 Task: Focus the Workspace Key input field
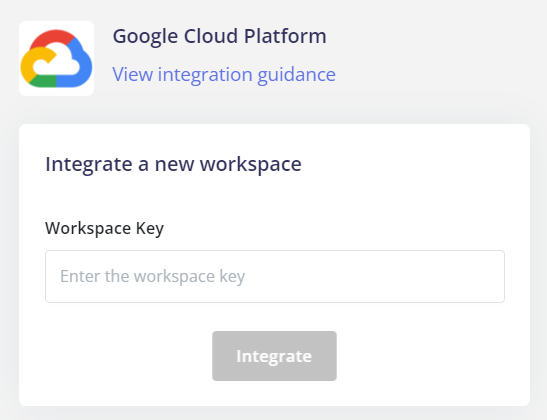pyautogui.click(x=275, y=276)
